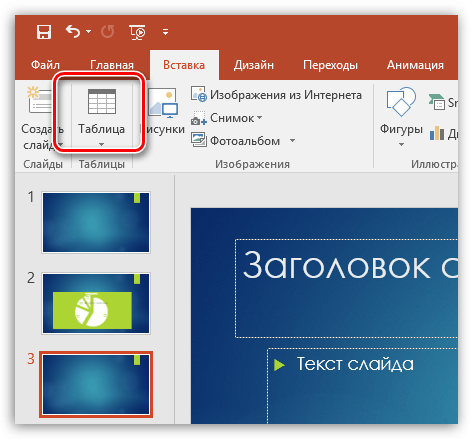Click the Save icon in quick access toolbar
The width and height of the screenshot is (473, 439).
tap(44, 32)
